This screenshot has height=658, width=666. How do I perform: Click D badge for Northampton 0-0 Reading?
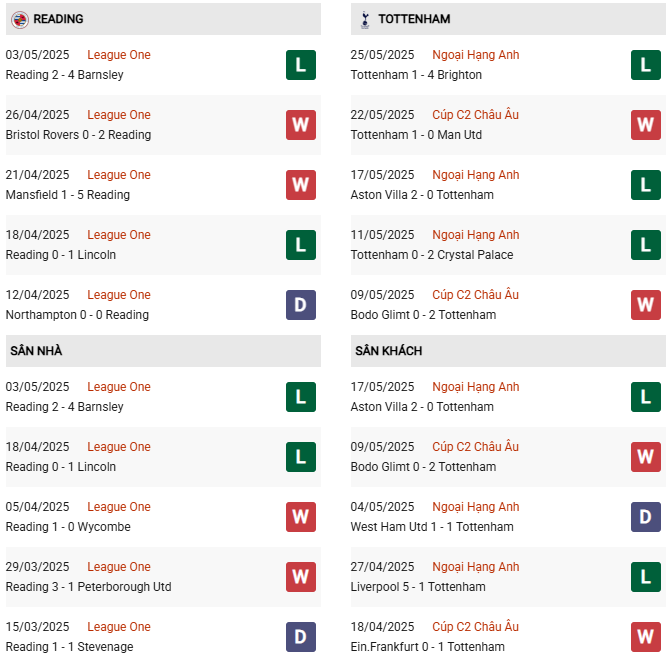[x=300, y=305]
